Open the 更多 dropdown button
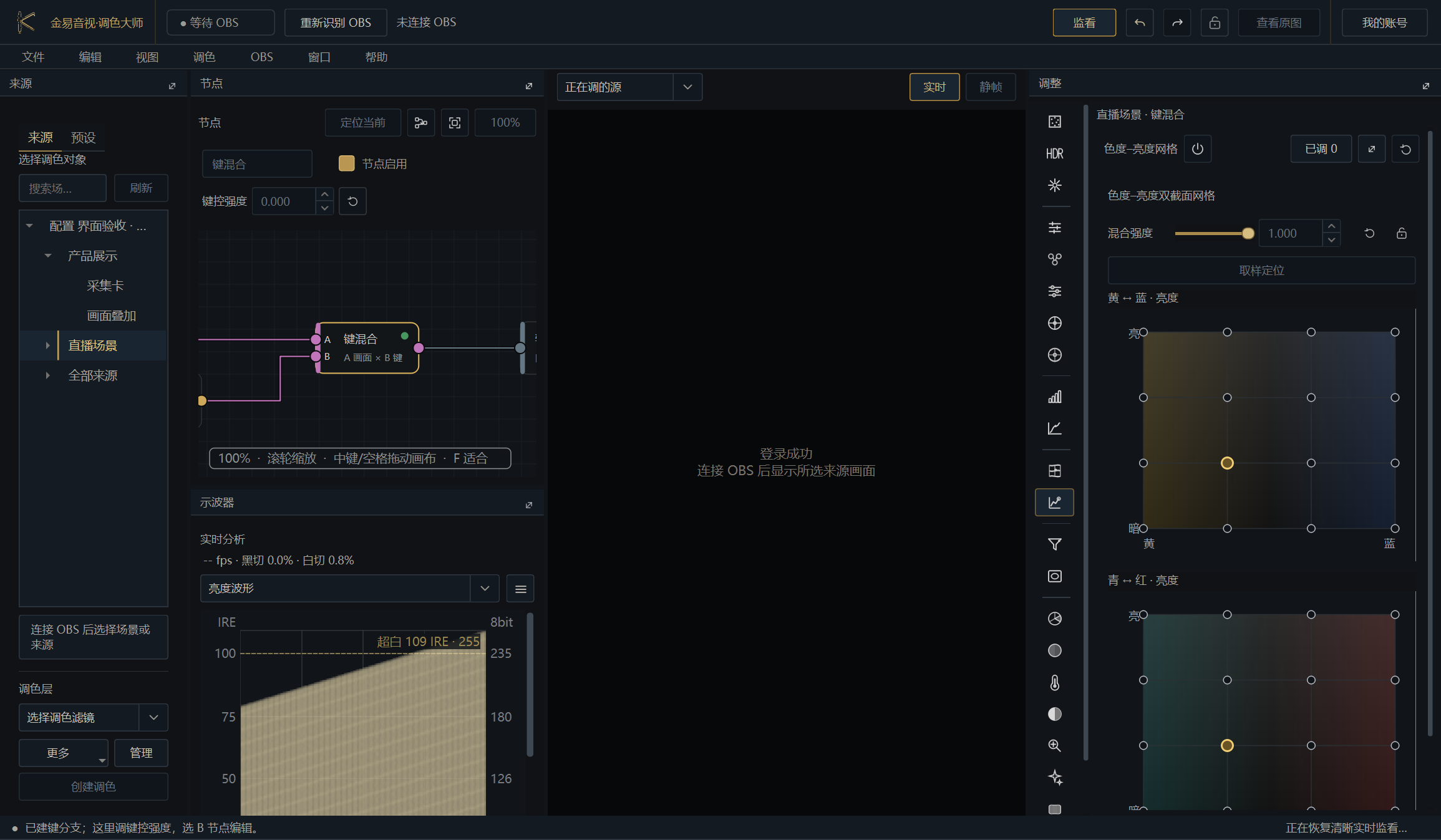This screenshot has width=1441, height=840. click(64, 753)
